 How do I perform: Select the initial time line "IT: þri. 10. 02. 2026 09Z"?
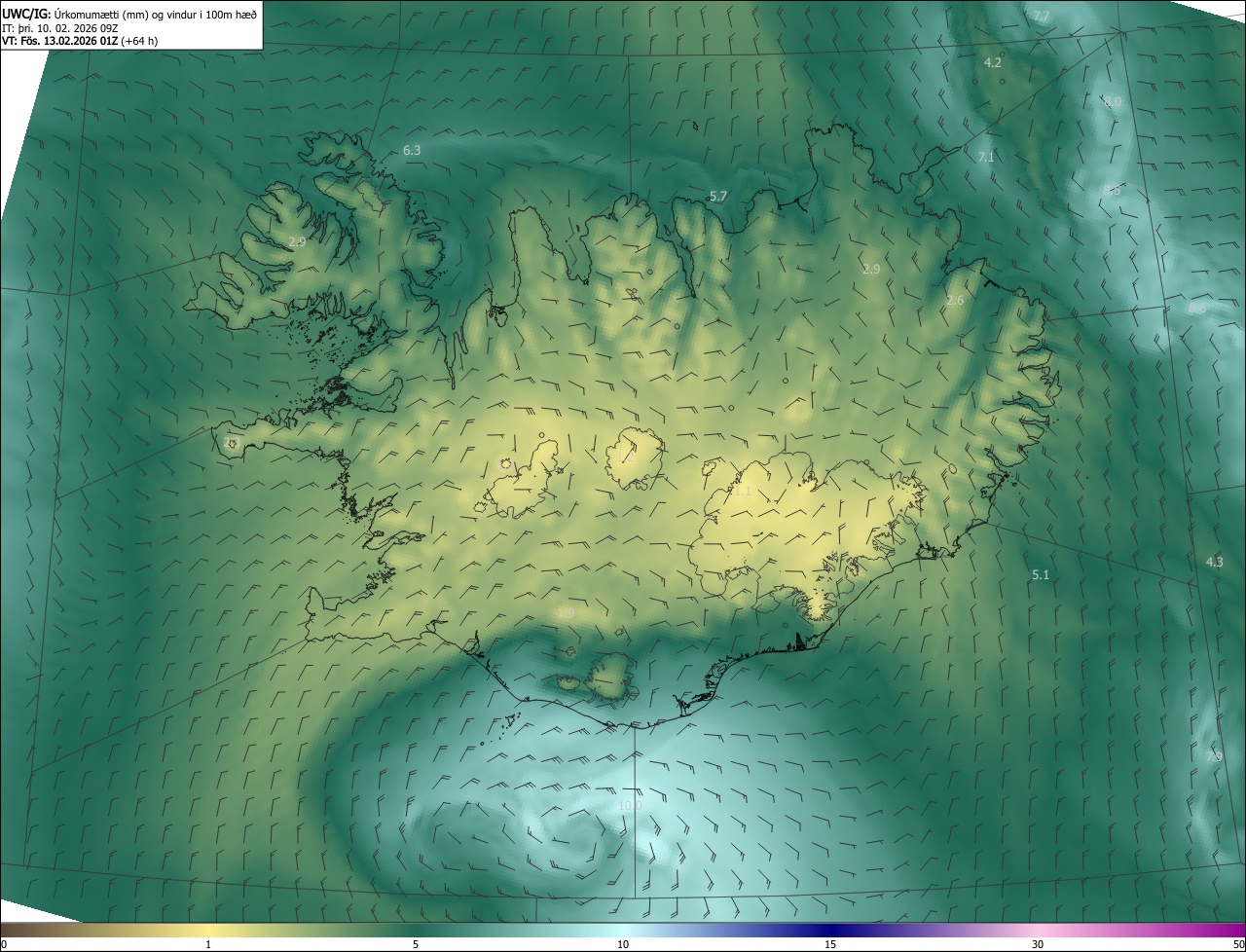(60, 27)
